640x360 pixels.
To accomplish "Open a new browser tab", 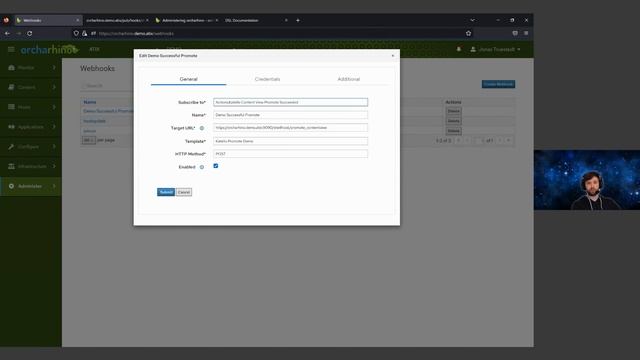I will click(298, 20).
